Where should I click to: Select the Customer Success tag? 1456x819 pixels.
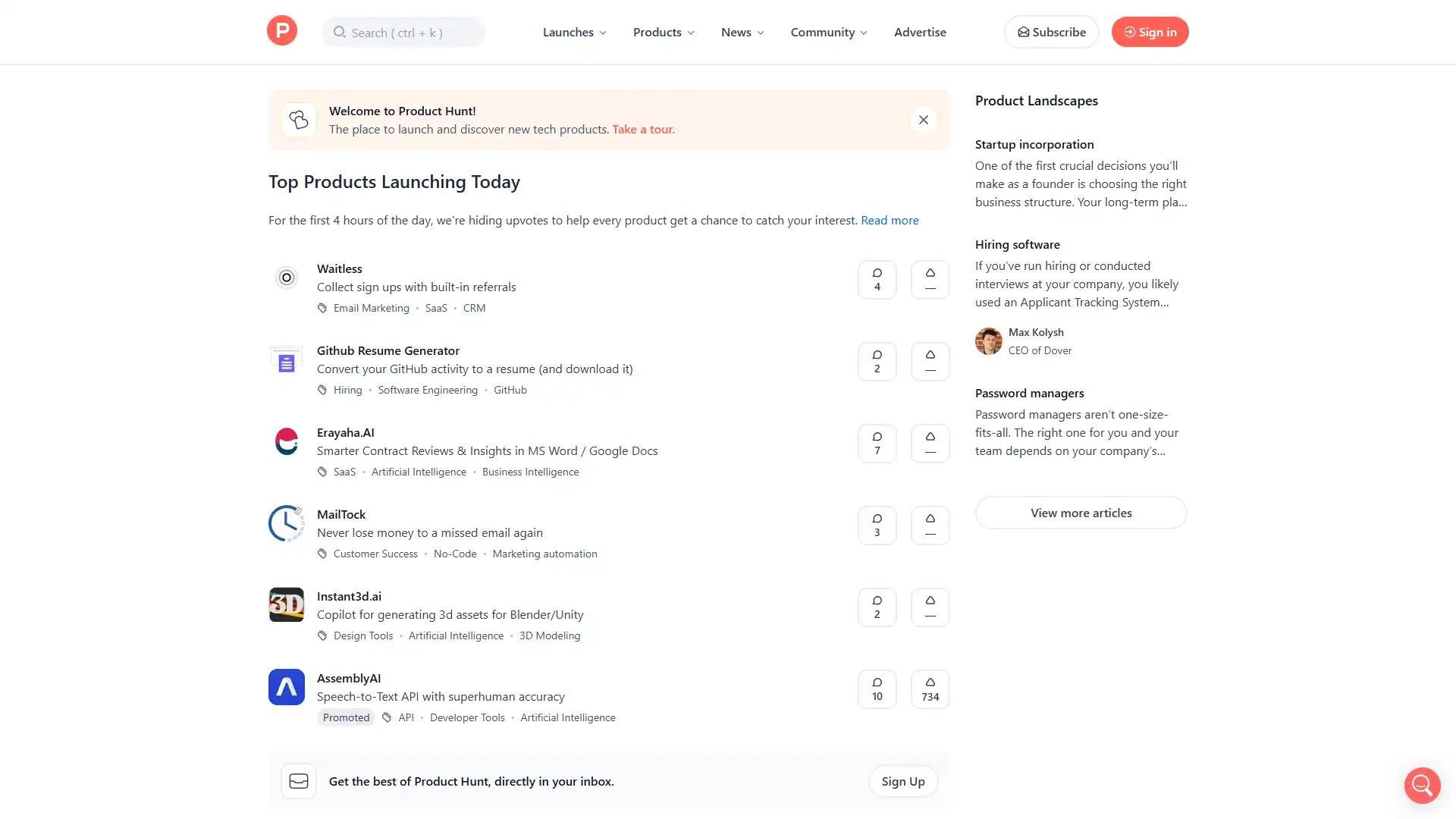coord(375,554)
